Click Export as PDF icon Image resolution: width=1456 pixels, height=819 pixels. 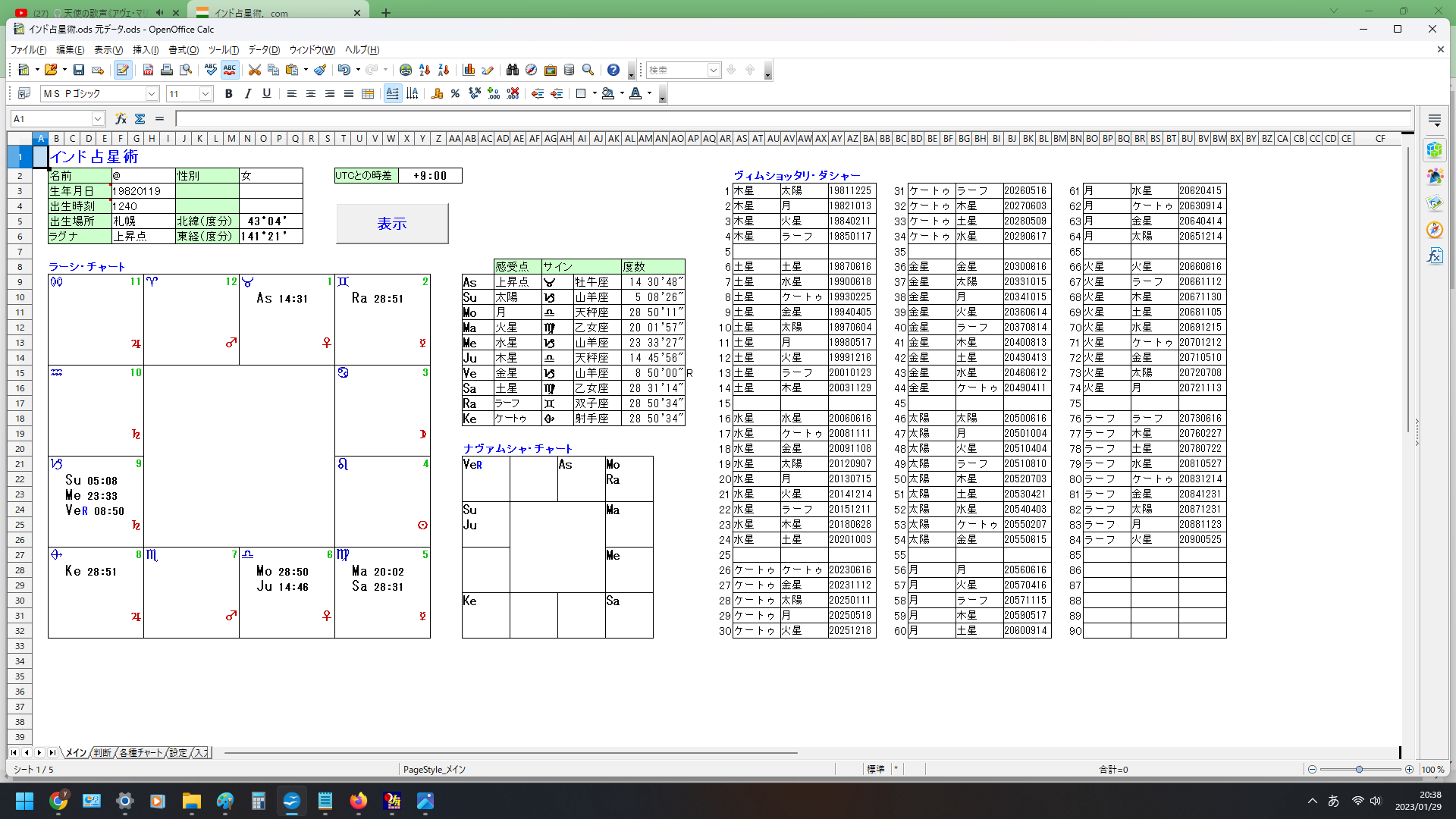pyautogui.click(x=148, y=70)
